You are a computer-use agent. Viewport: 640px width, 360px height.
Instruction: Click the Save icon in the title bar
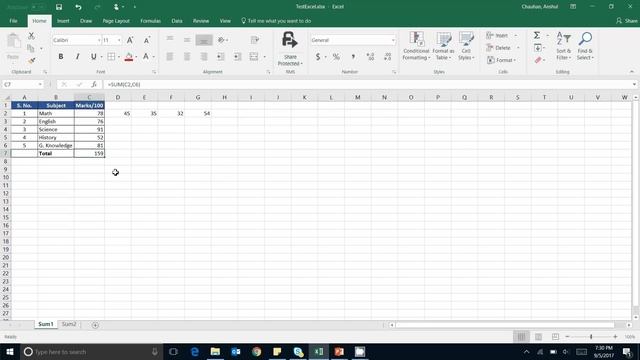[x=59, y=7]
